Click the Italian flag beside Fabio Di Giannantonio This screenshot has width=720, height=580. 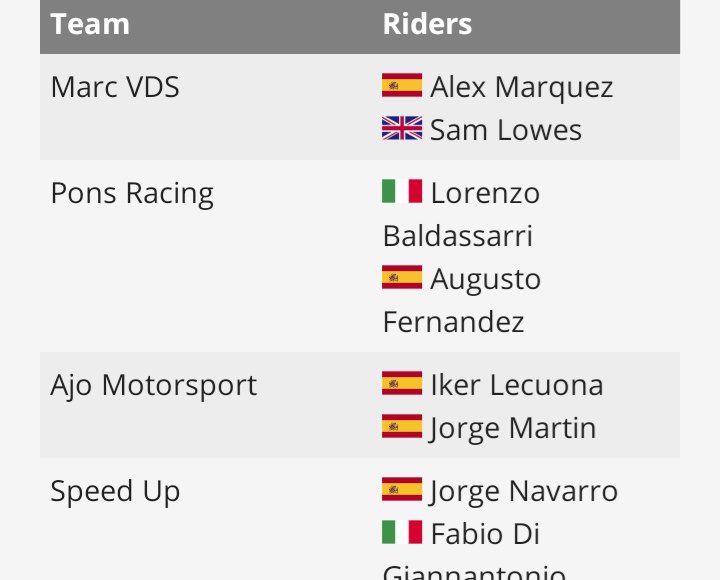click(401, 532)
